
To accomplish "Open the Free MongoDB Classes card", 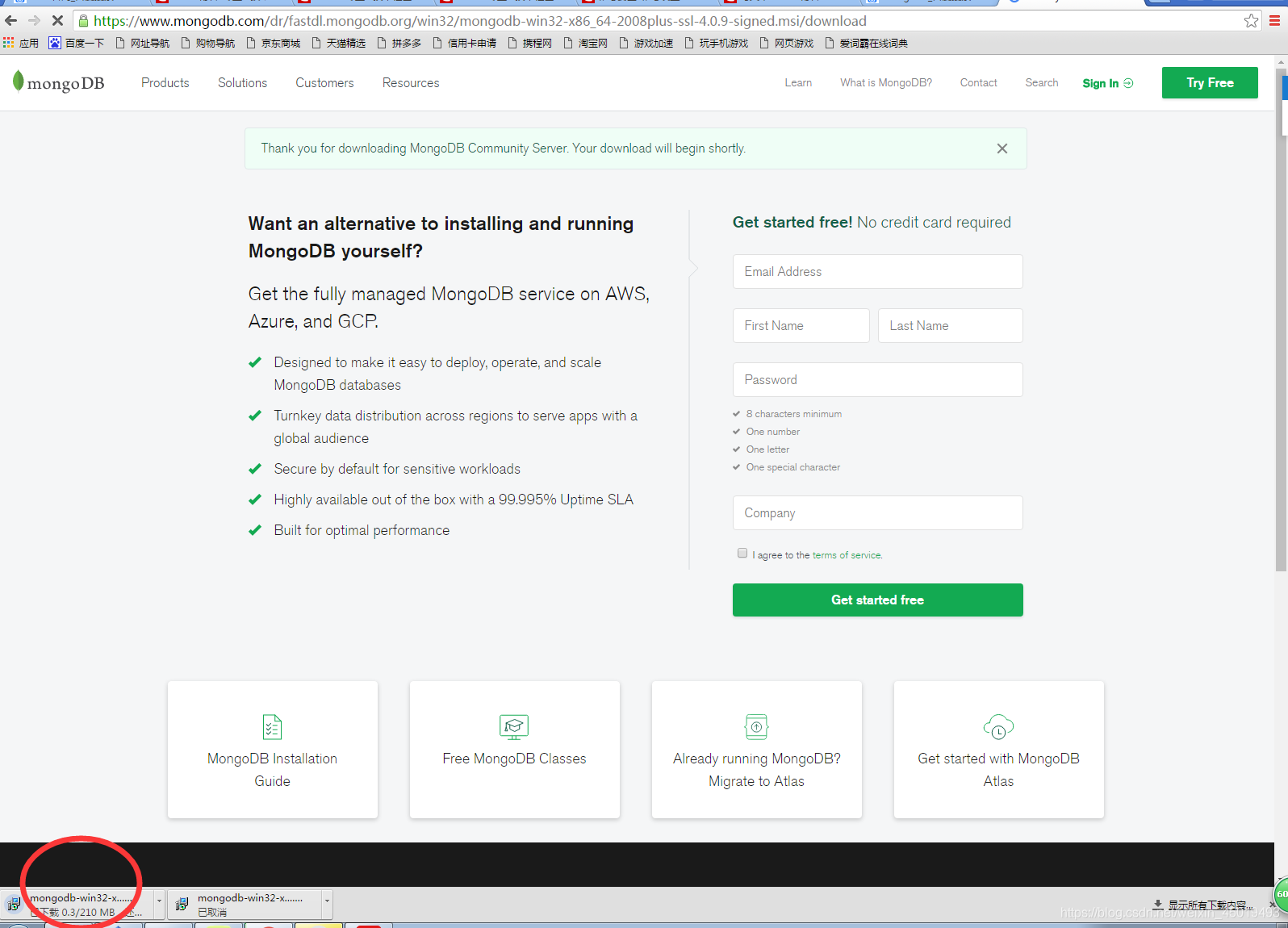I will click(514, 750).
